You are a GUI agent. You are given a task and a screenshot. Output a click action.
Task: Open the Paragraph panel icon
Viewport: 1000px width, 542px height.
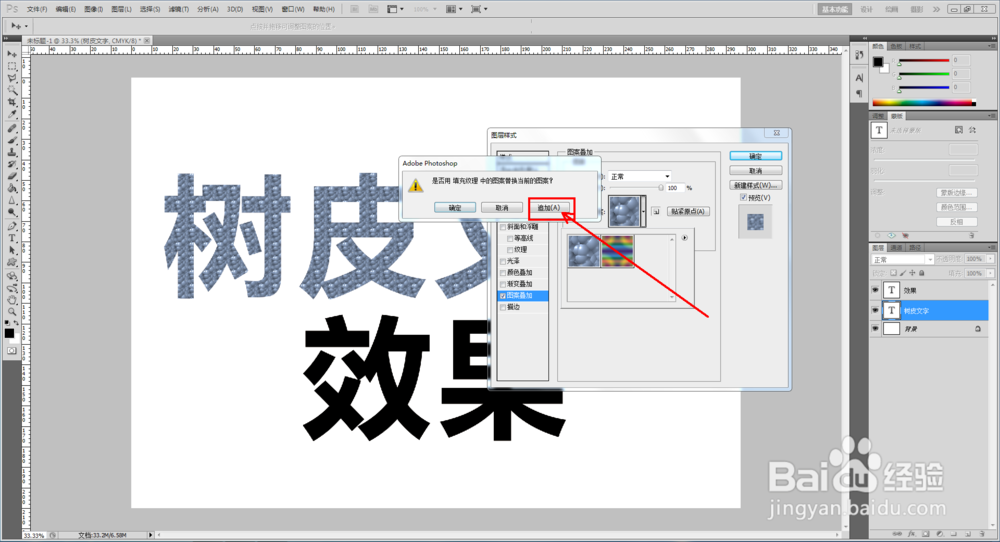pyautogui.click(x=859, y=94)
